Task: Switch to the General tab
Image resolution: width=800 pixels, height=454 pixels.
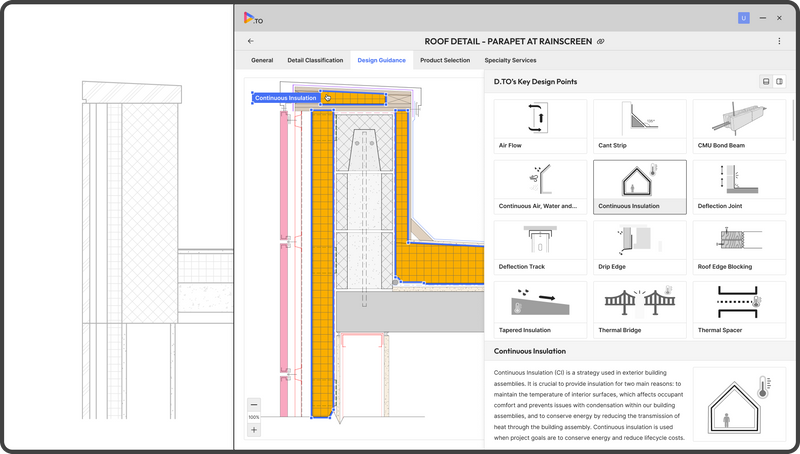Action: coord(262,60)
